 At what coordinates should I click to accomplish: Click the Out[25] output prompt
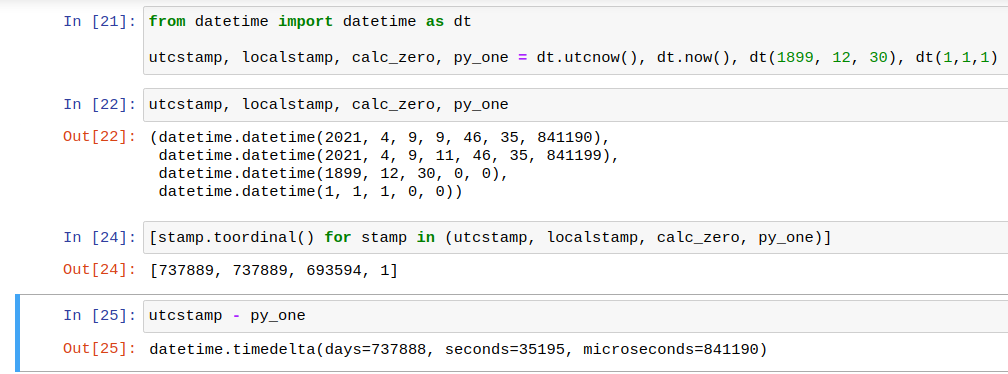point(100,349)
